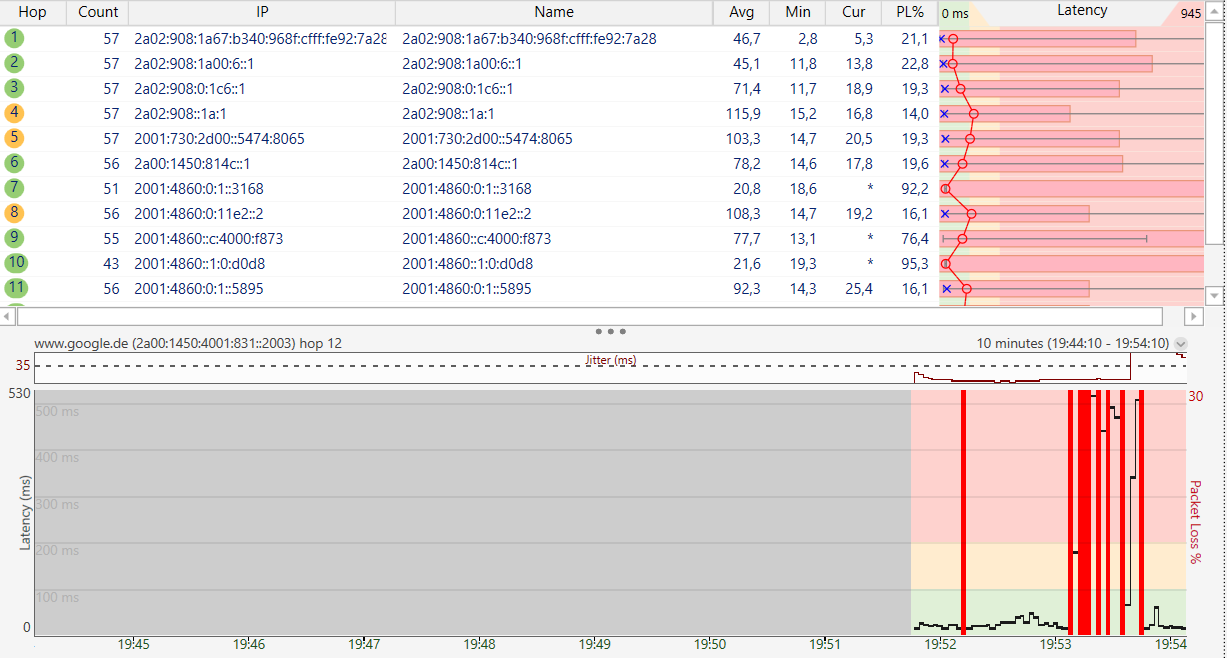Click the Name column header
Viewport: 1227px width, 658px height.
pos(554,12)
